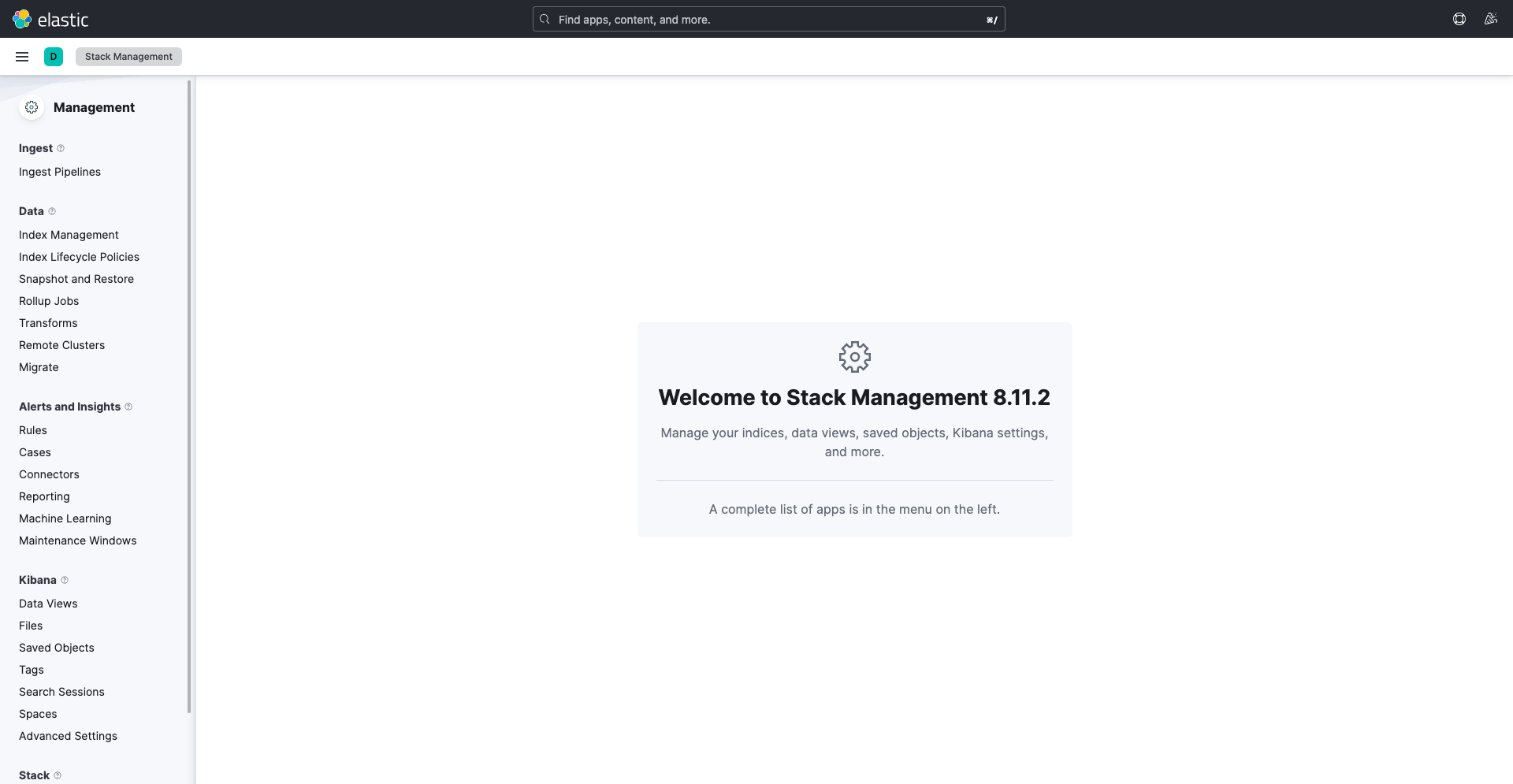
Task: Go to Spaces
Action: pos(38,714)
